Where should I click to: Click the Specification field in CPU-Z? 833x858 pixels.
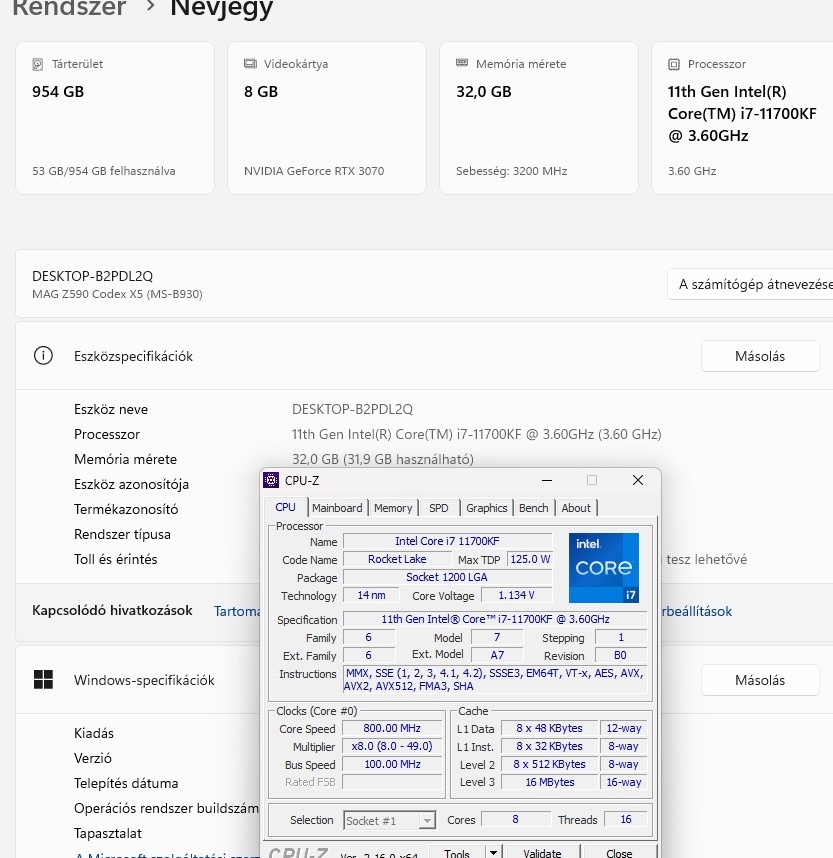tap(495, 619)
